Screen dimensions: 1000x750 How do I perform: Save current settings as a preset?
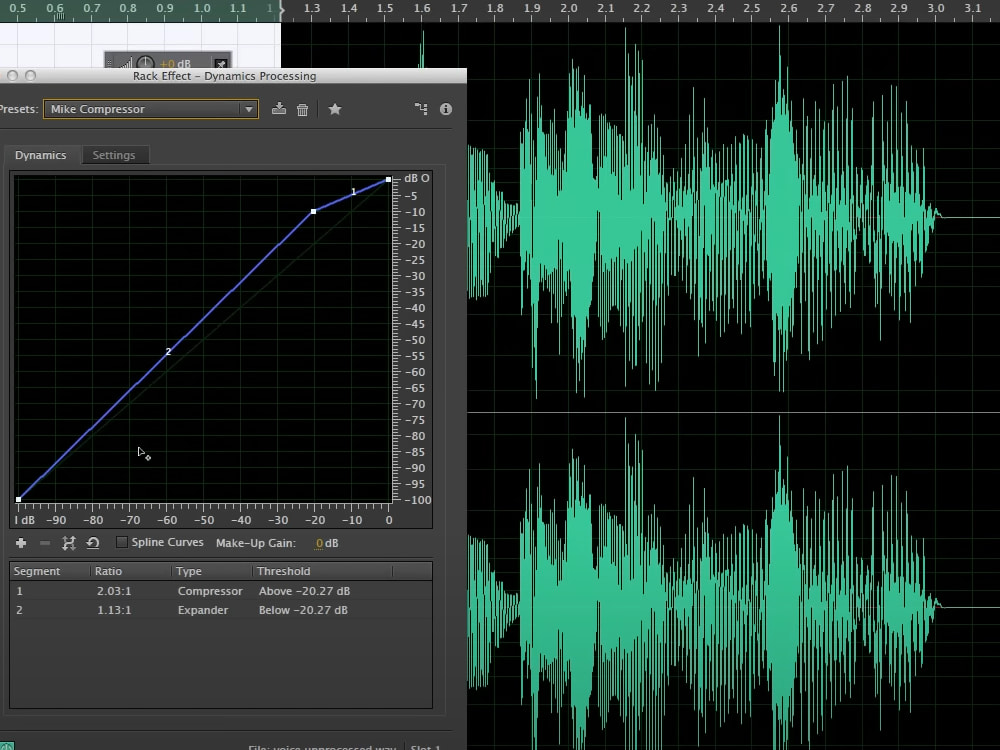(x=279, y=108)
